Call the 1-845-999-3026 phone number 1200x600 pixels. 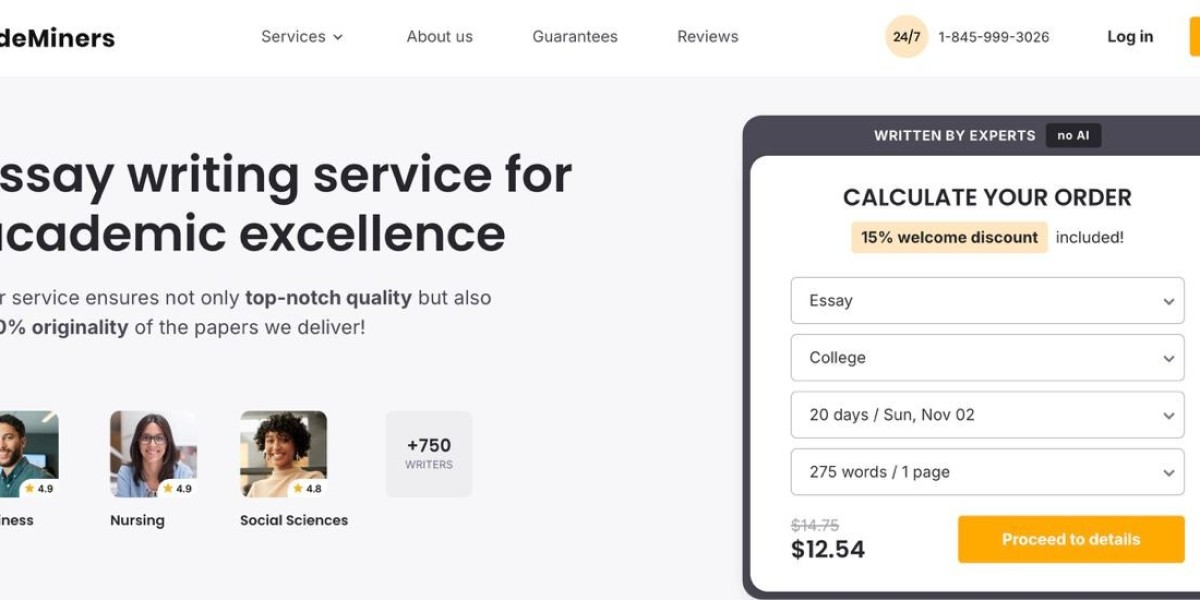[993, 37]
